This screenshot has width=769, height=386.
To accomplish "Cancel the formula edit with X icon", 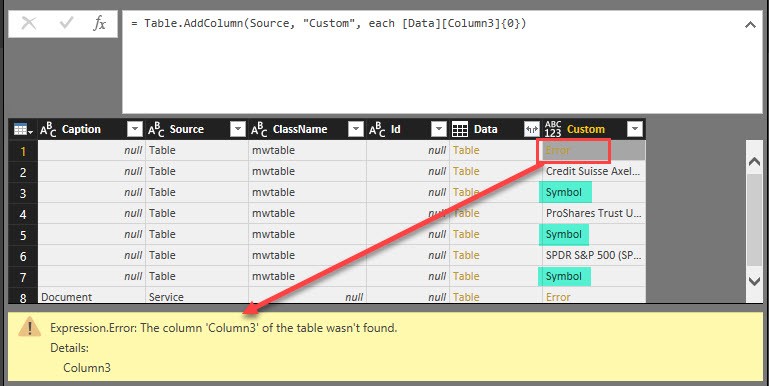I will (28, 23).
